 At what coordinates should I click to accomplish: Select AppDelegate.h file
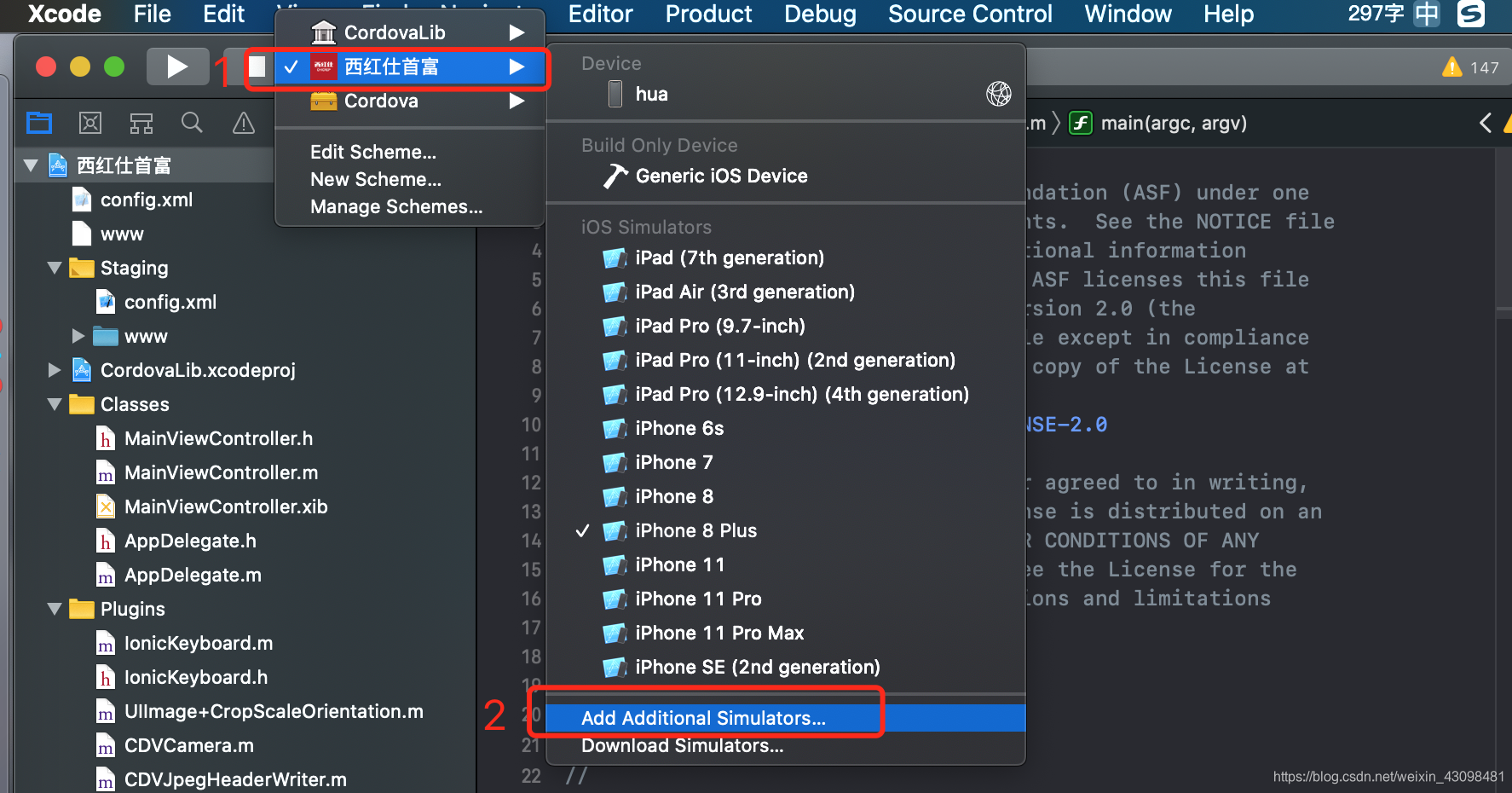[190, 541]
